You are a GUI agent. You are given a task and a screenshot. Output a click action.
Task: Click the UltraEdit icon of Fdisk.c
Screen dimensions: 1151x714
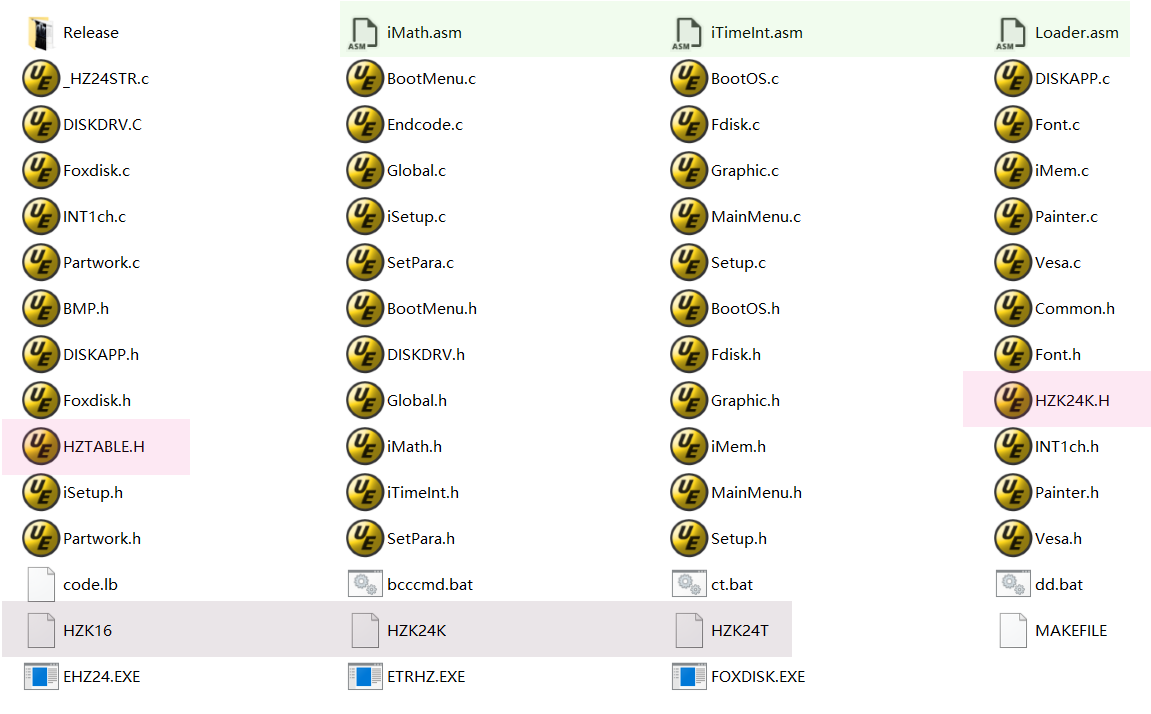[x=689, y=125]
